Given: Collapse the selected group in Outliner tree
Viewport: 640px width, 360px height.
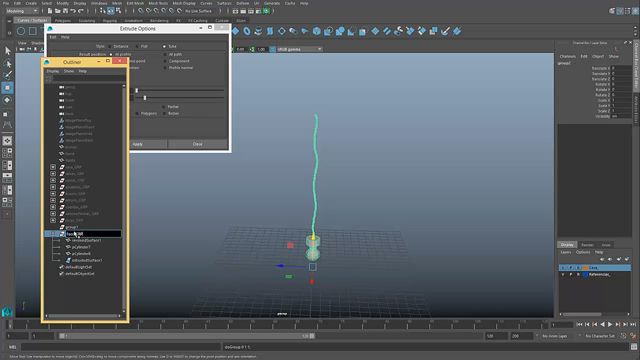Looking at the screenshot, I should pyautogui.click(x=53, y=234).
